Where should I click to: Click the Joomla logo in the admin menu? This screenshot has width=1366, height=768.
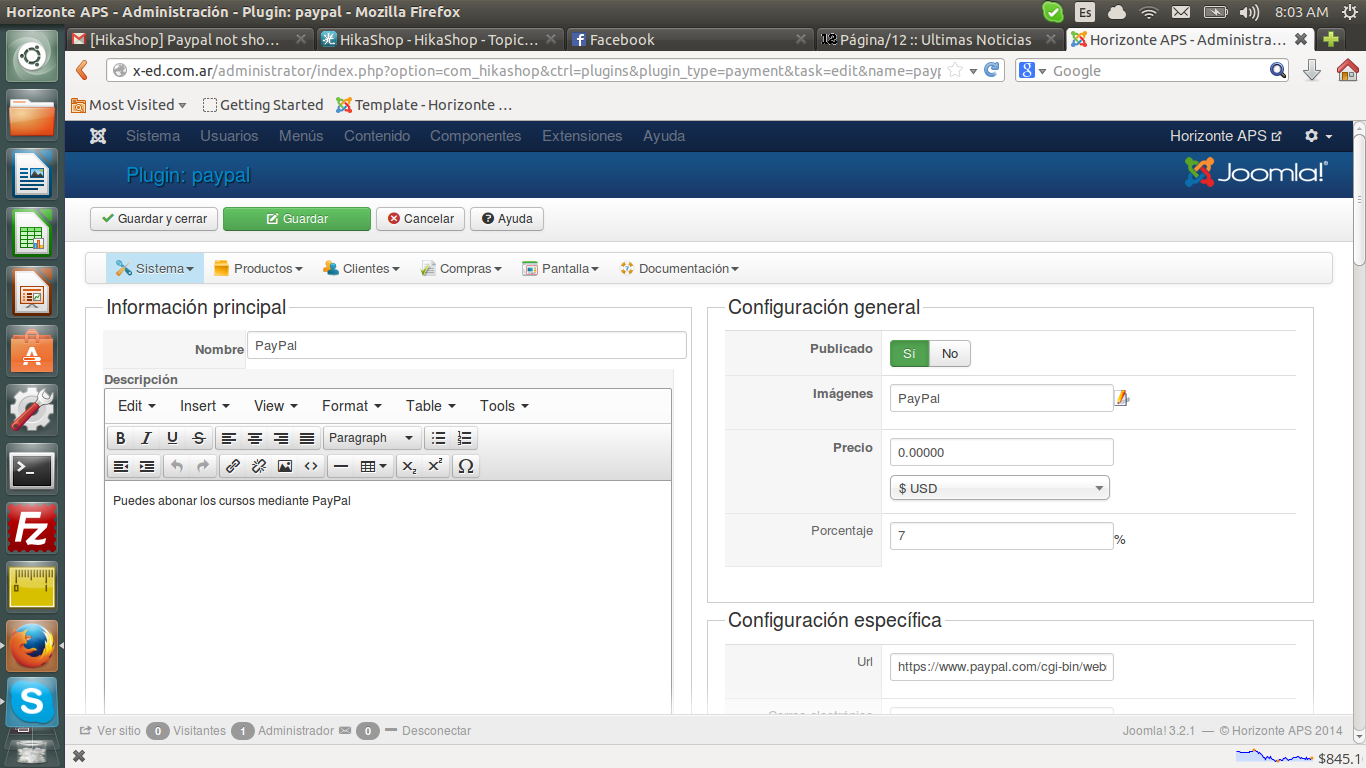coord(98,136)
